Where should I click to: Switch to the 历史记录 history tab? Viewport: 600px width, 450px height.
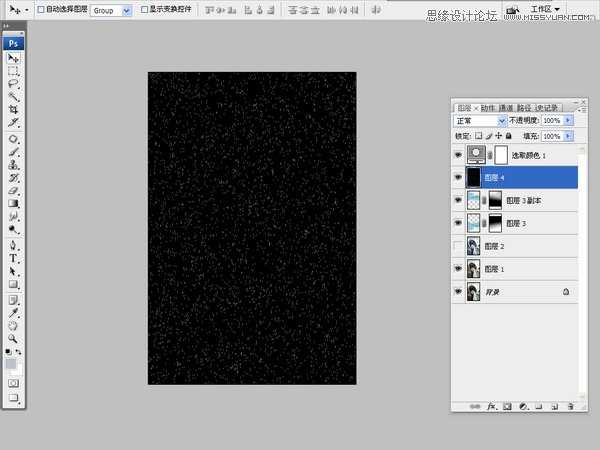[546, 106]
